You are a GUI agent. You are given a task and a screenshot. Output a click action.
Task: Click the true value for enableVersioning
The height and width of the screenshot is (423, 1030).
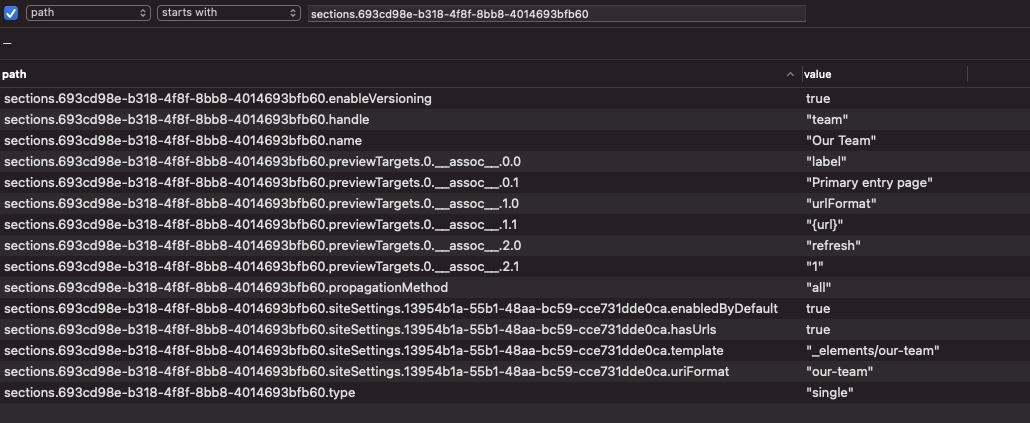tap(818, 99)
